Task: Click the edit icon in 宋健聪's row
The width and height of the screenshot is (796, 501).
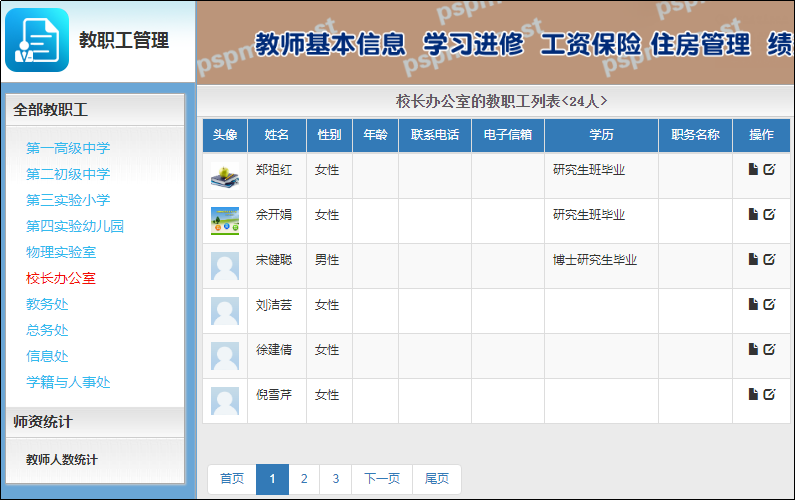Action: point(769,259)
